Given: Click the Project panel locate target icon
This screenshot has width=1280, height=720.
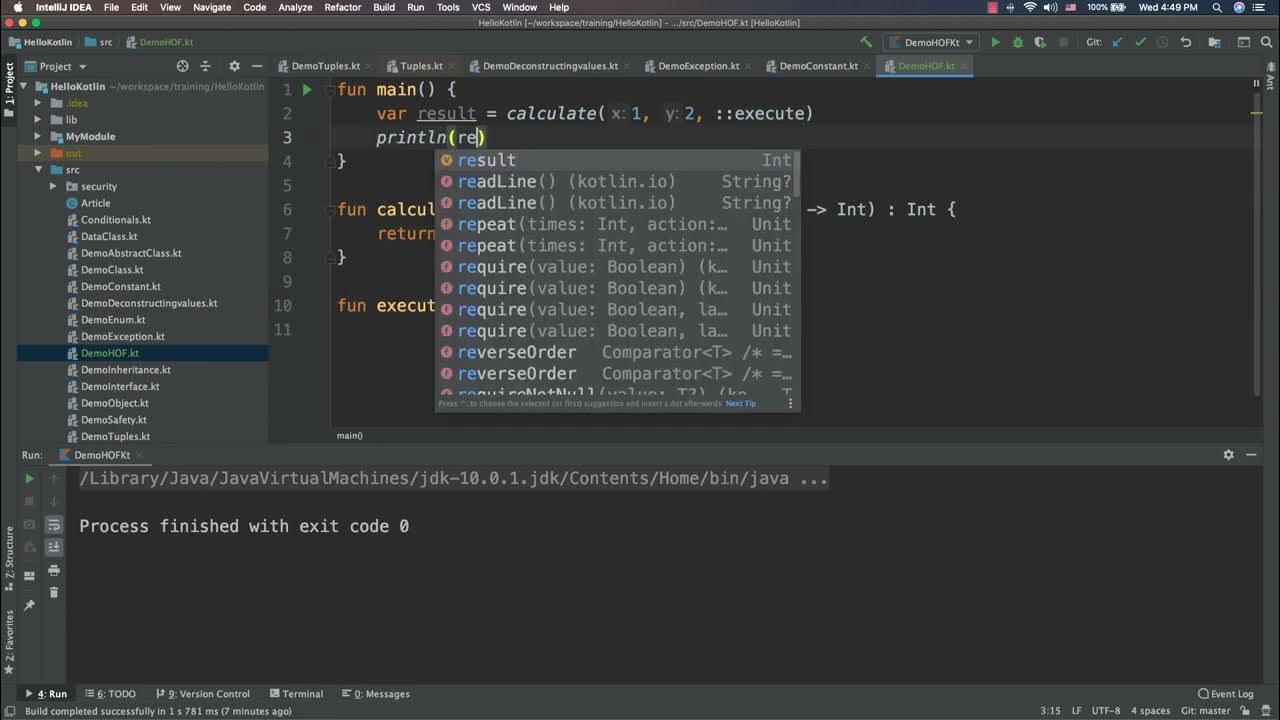Looking at the screenshot, I should click(x=182, y=66).
